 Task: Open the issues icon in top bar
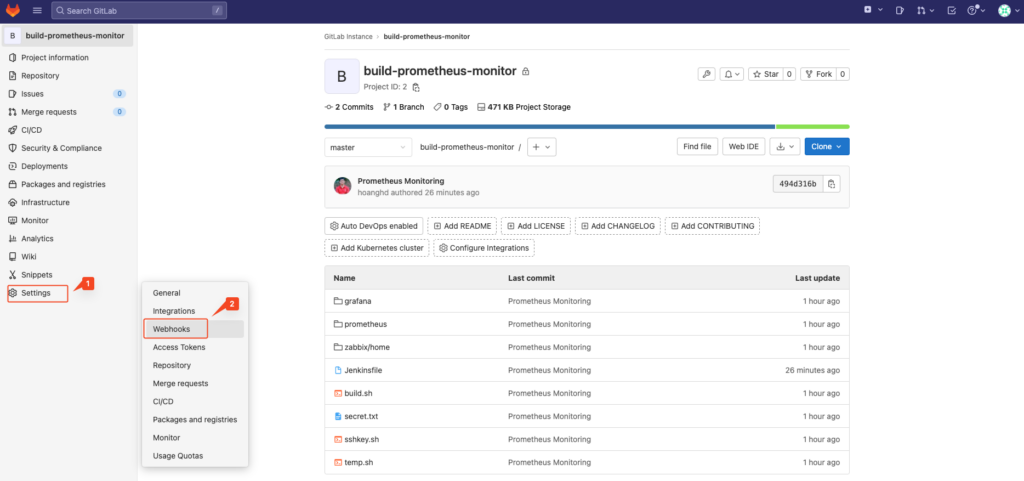click(899, 10)
